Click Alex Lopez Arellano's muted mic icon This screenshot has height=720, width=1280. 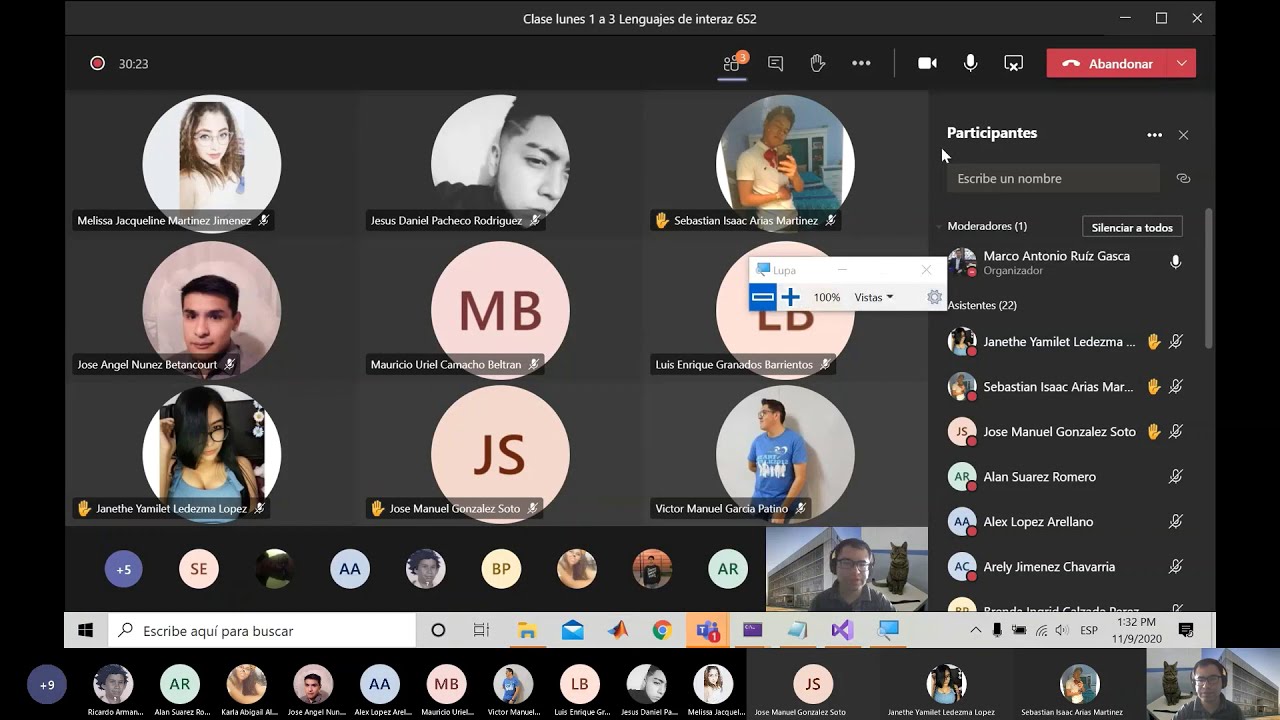(1176, 522)
